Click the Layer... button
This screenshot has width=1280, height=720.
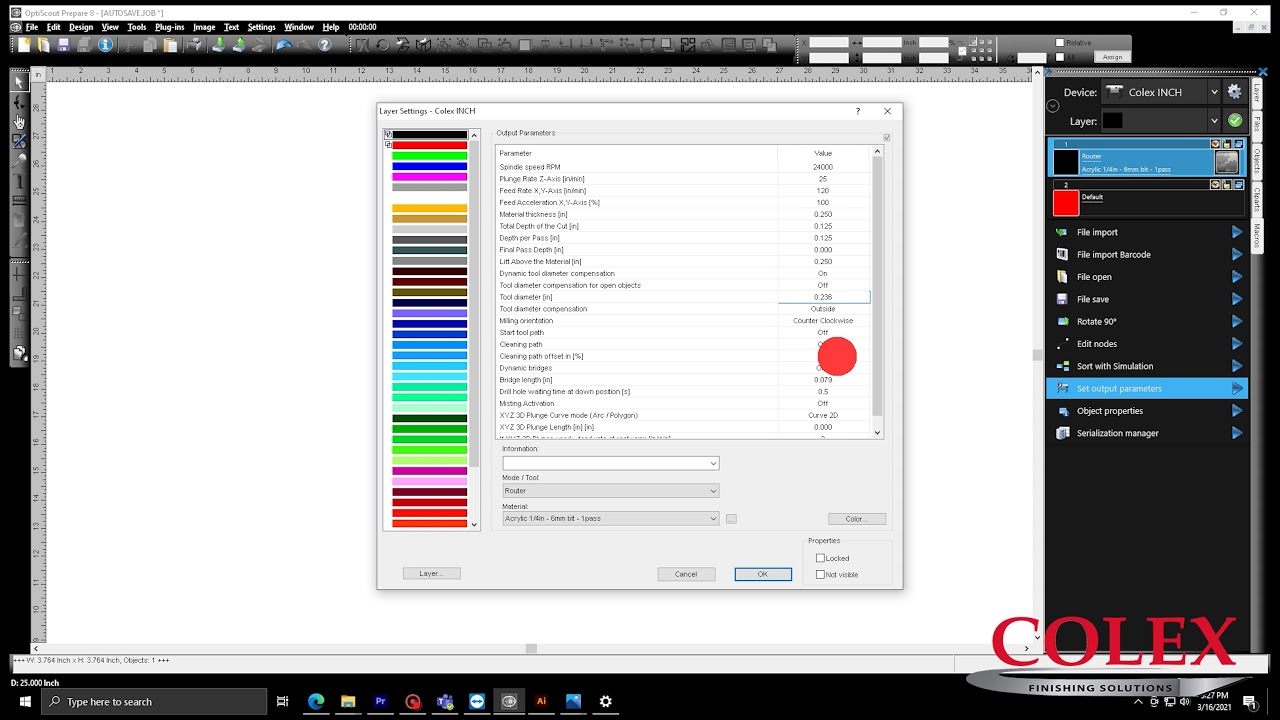pos(431,573)
